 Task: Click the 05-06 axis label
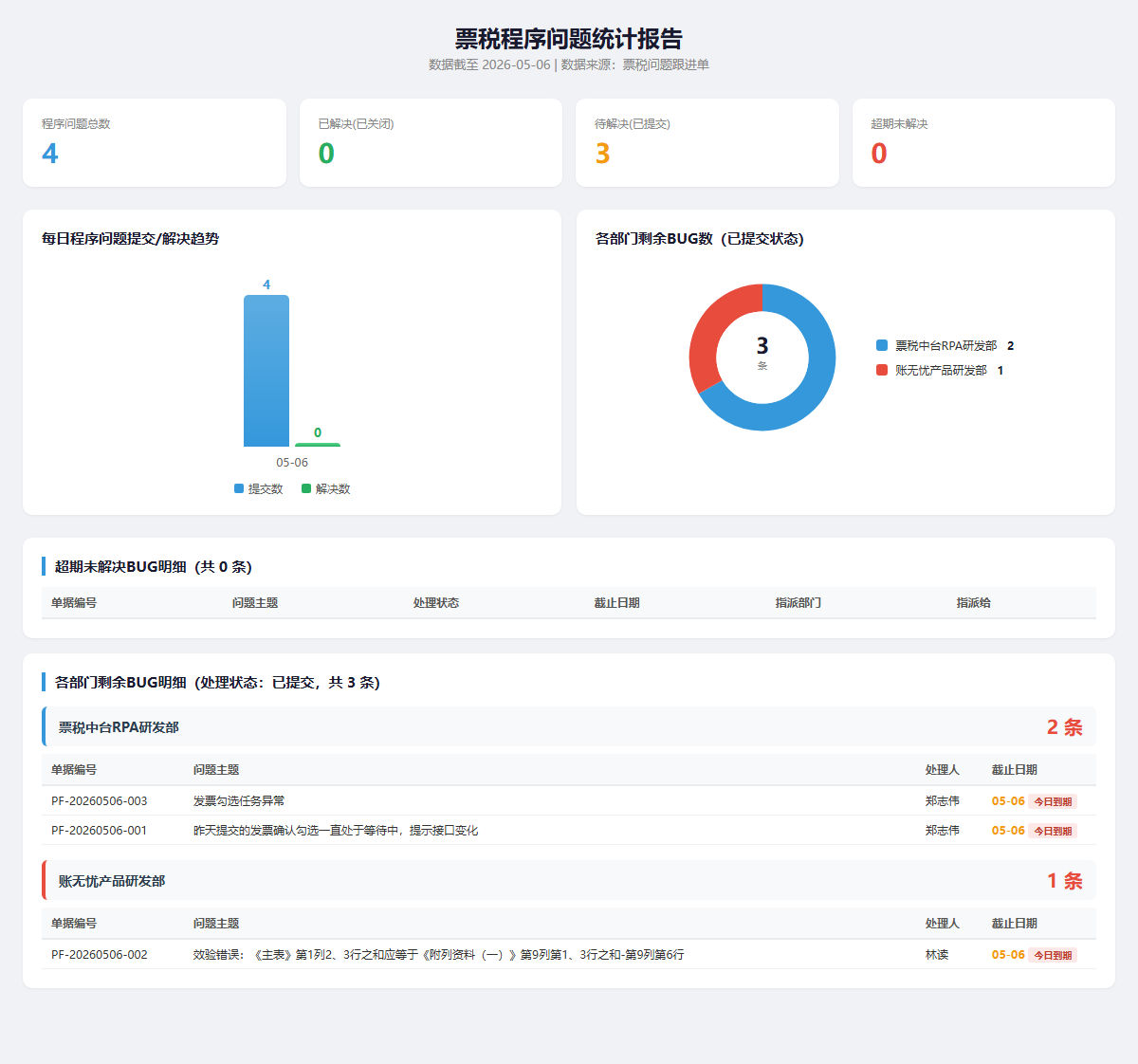coord(292,463)
